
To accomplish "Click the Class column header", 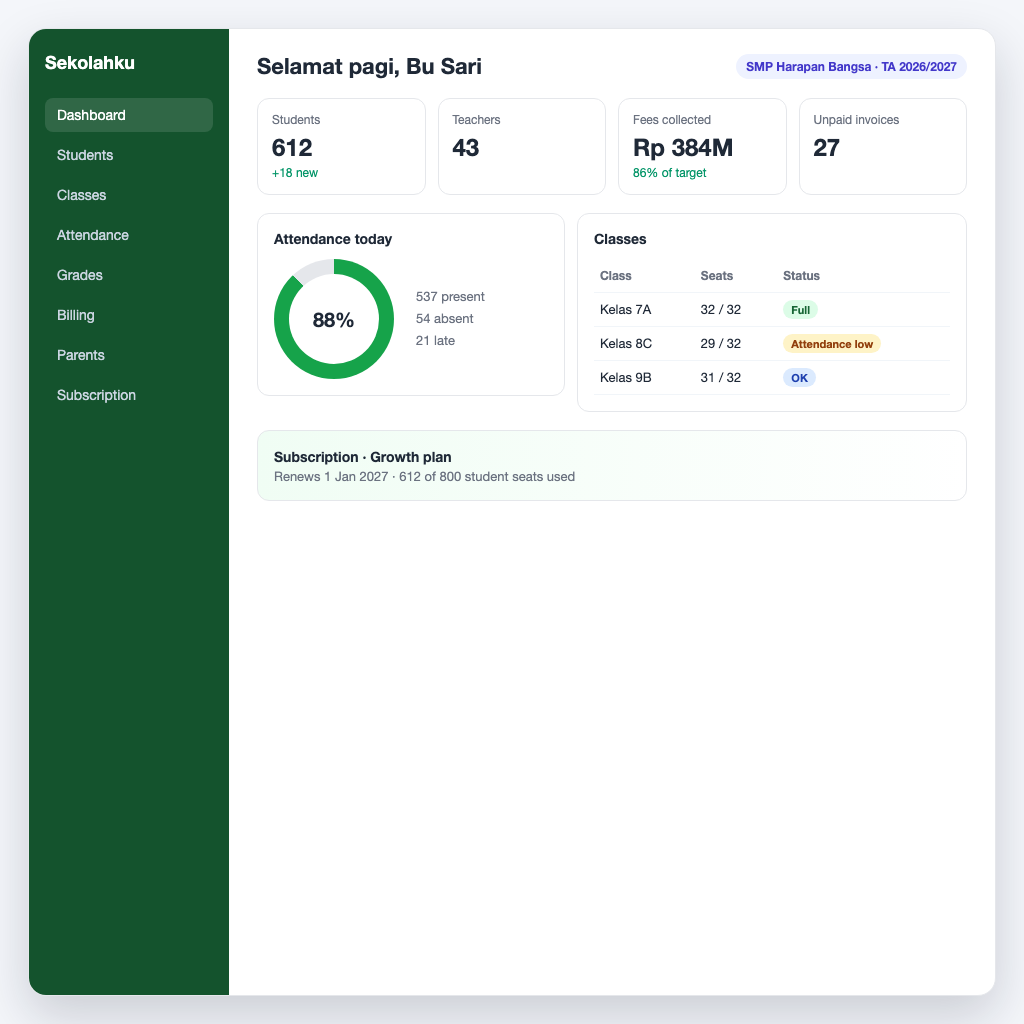I will pos(615,276).
